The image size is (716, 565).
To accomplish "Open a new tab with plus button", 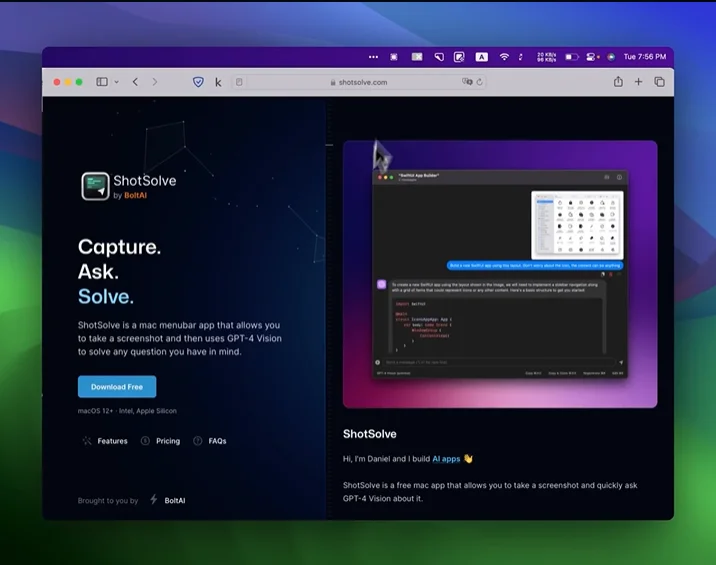I will click(639, 82).
